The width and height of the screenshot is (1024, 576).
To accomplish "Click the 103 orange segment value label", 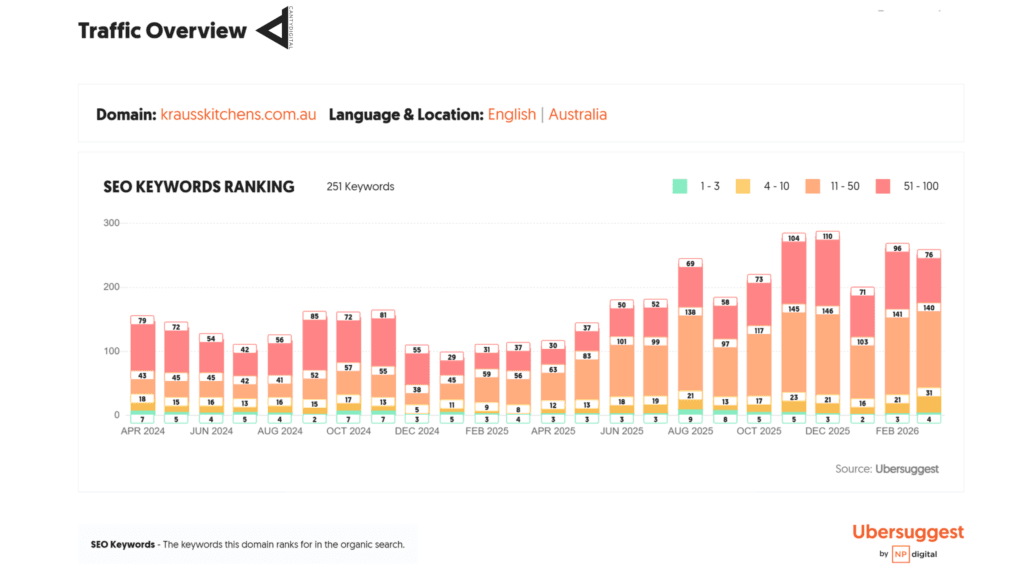I will click(x=862, y=342).
